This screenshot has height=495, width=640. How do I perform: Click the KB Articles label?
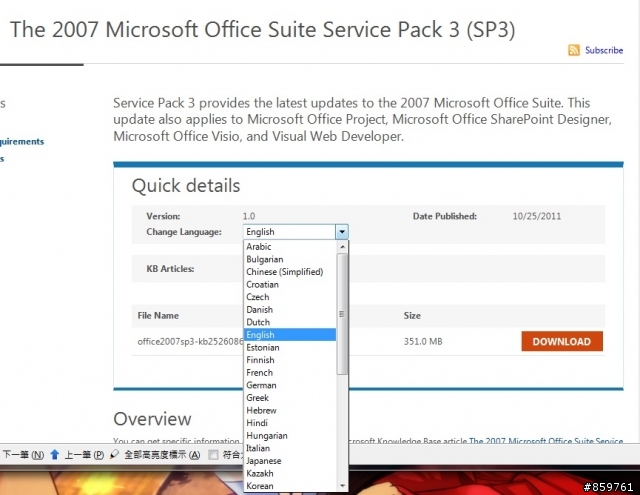point(170,269)
